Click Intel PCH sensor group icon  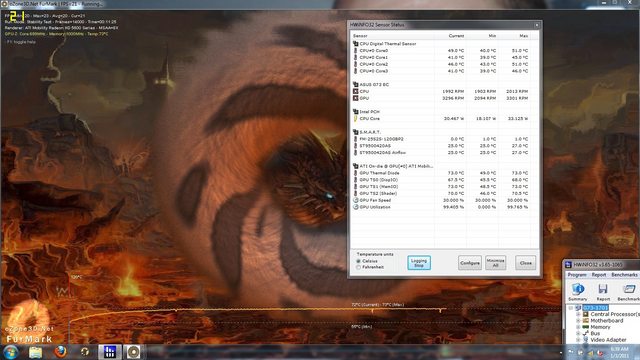click(355, 111)
